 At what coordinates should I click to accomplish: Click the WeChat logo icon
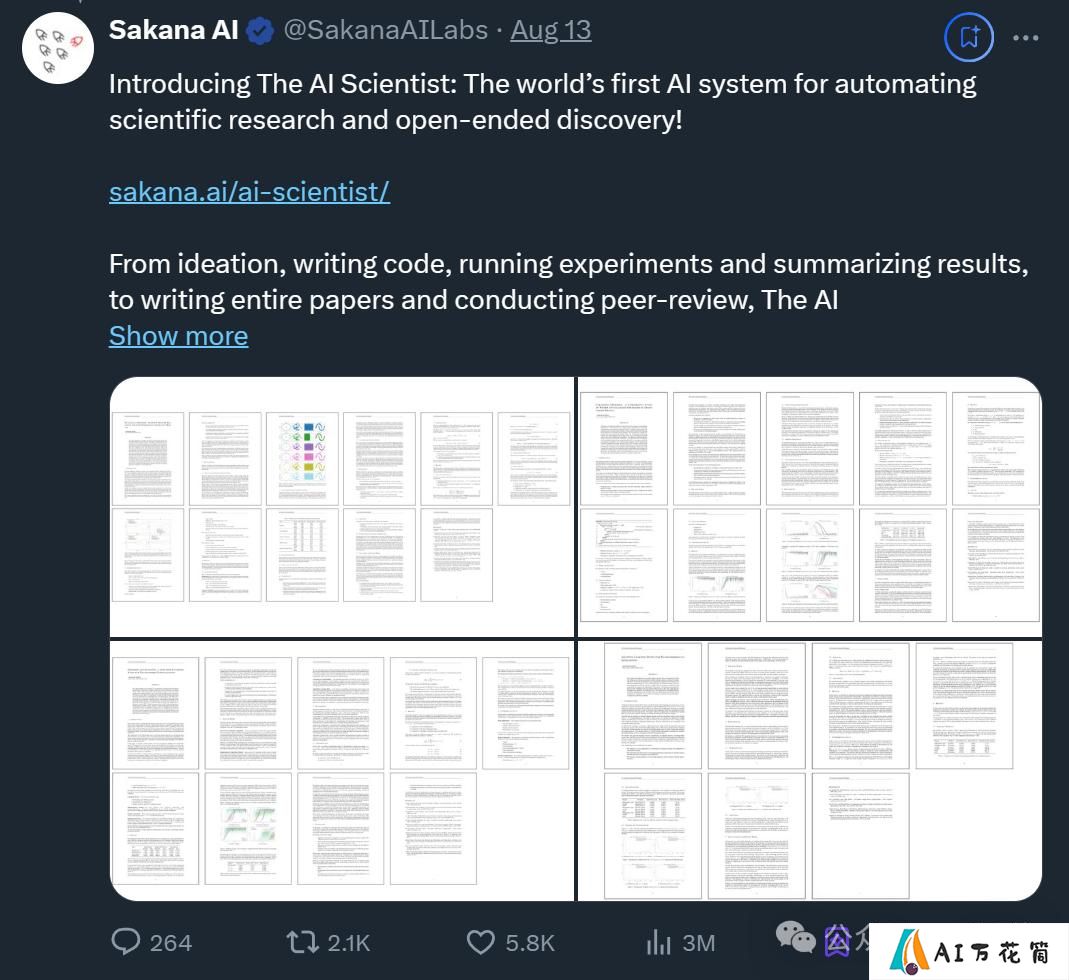tap(796, 937)
